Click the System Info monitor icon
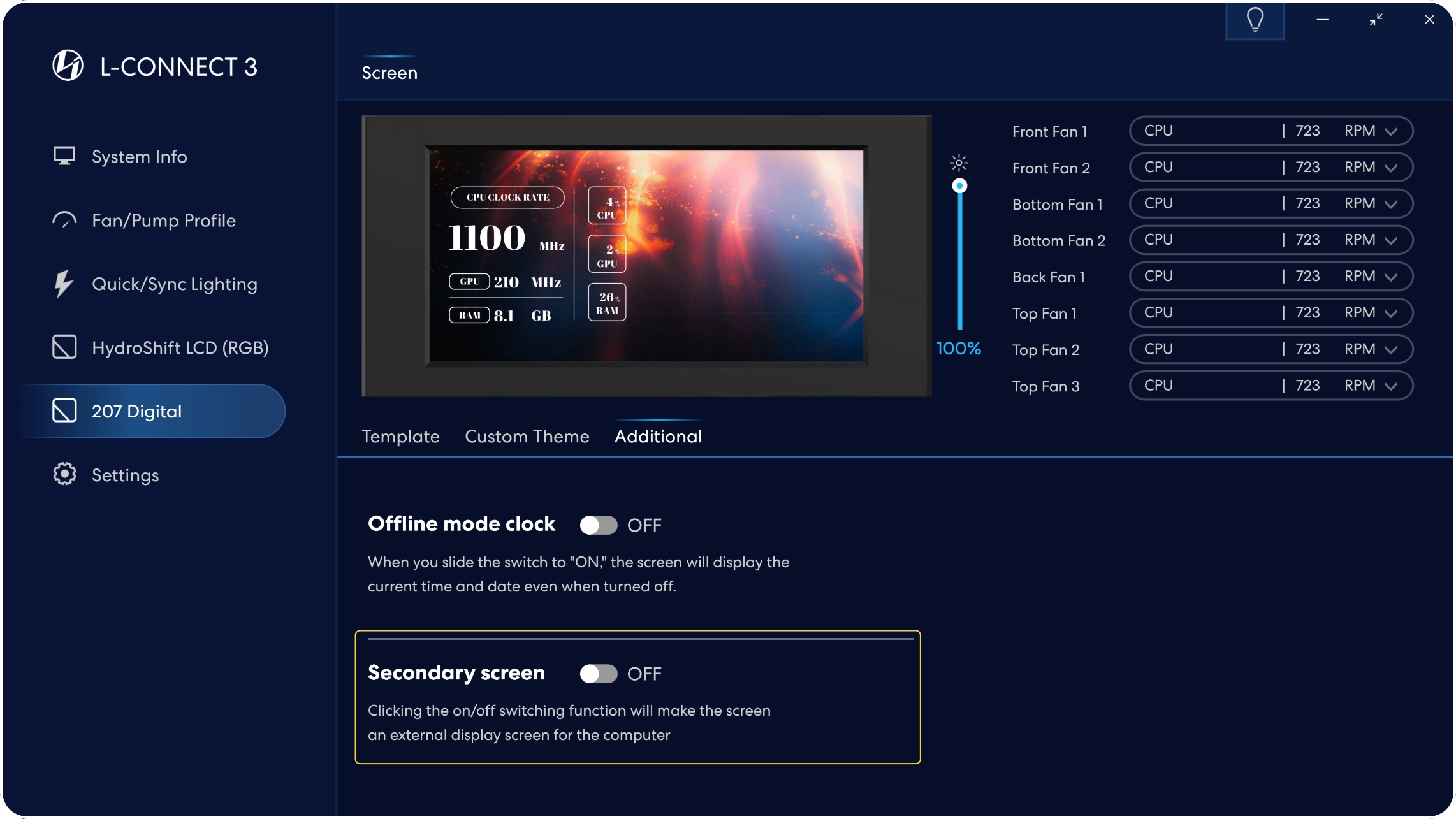 click(64, 156)
